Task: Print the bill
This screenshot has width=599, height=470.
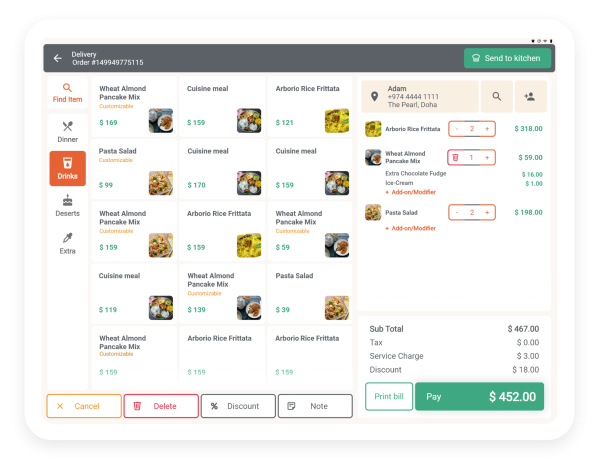Action: (389, 396)
